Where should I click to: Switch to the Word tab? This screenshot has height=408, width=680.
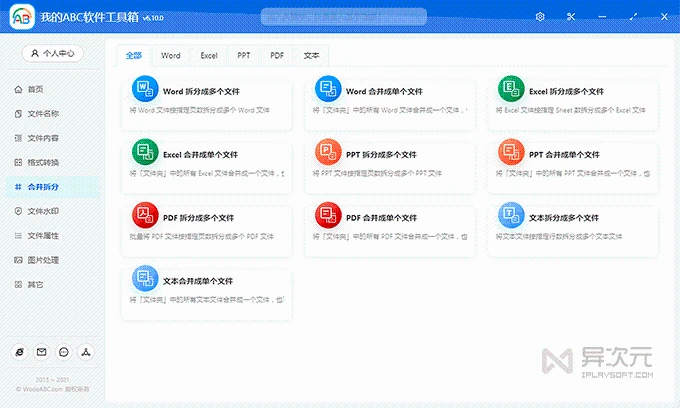point(170,55)
